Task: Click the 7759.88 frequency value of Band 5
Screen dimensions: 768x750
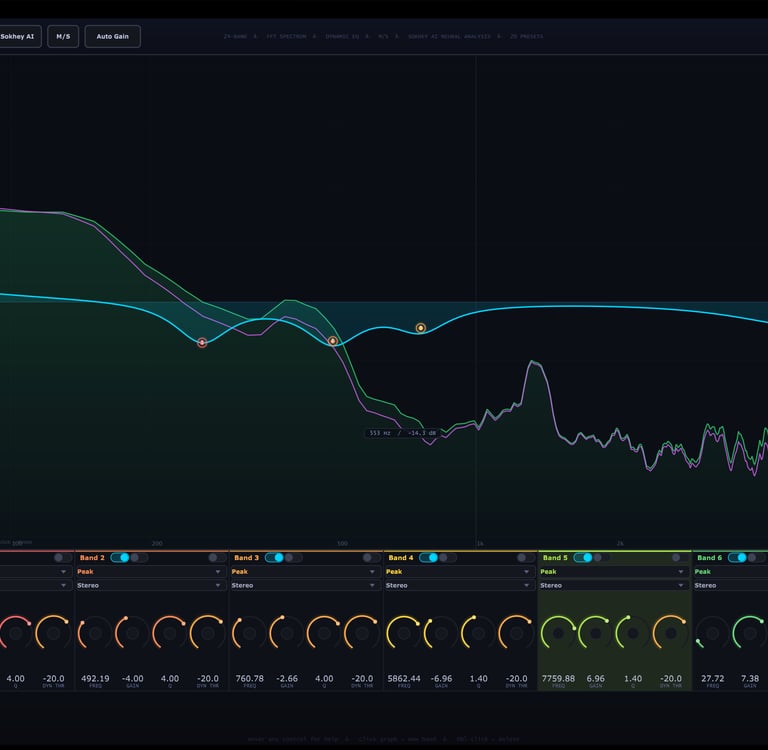Action: pyautogui.click(x=558, y=678)
